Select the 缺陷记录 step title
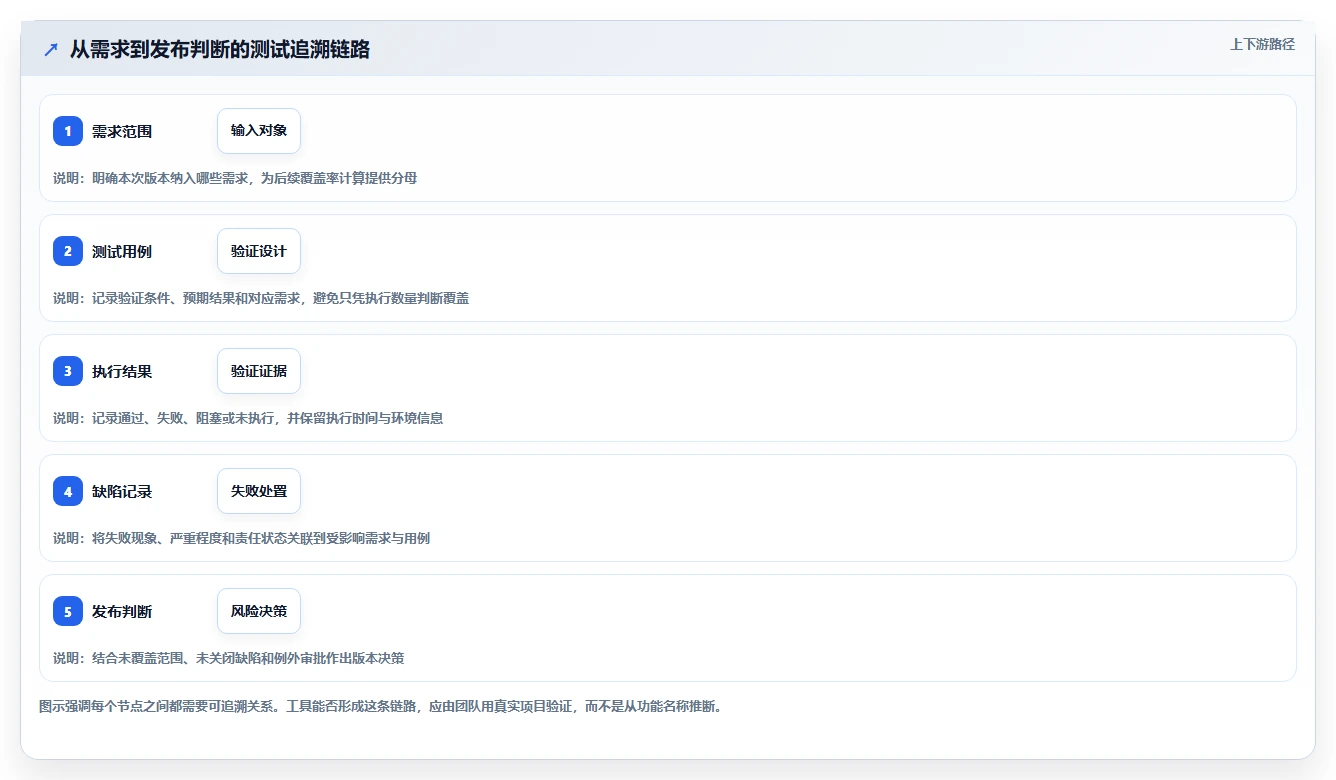Viewport: 1336px width, 780px height. click(122, 491)
